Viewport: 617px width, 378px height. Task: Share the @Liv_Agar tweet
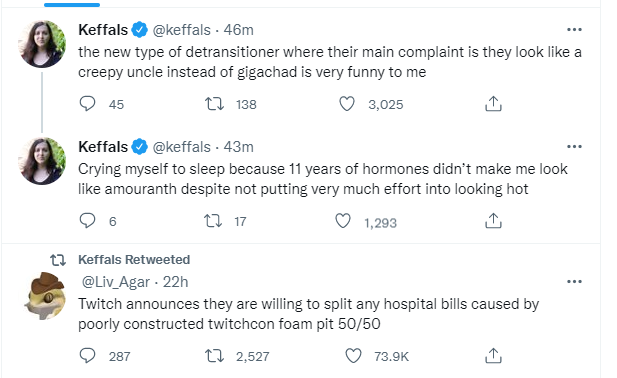pos(493,356)
